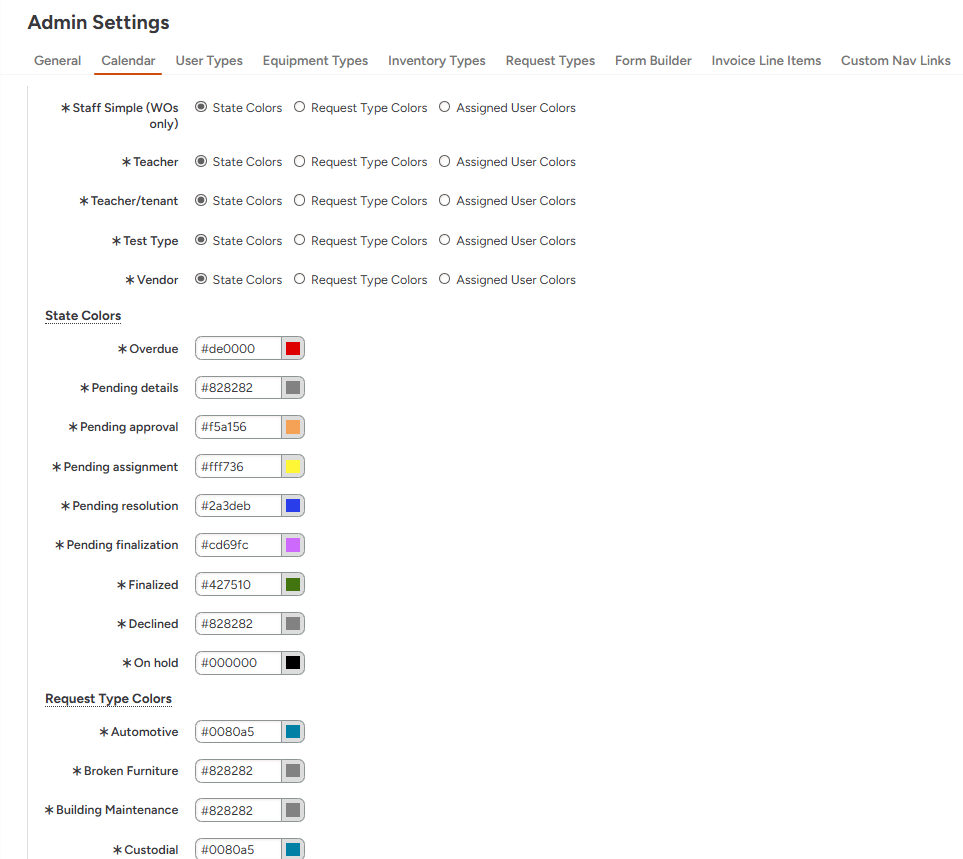963x859 pixels.
Task: Click the Pending details hex input field
Action: [238, 388]
